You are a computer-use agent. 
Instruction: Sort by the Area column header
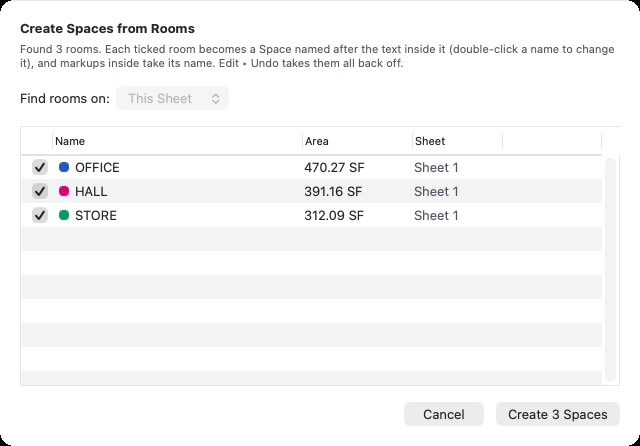(357, 141)
